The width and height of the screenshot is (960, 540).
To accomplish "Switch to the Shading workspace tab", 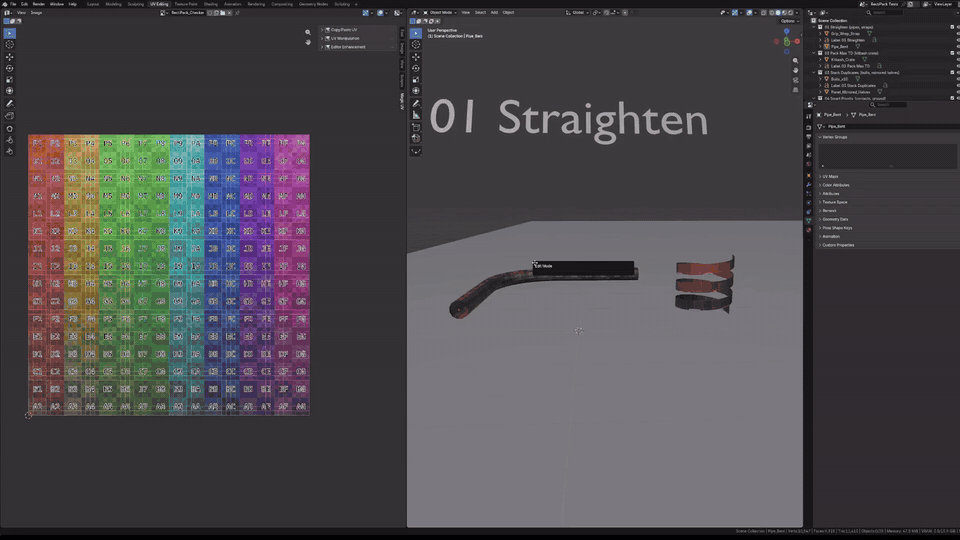I will coord(211,4).
